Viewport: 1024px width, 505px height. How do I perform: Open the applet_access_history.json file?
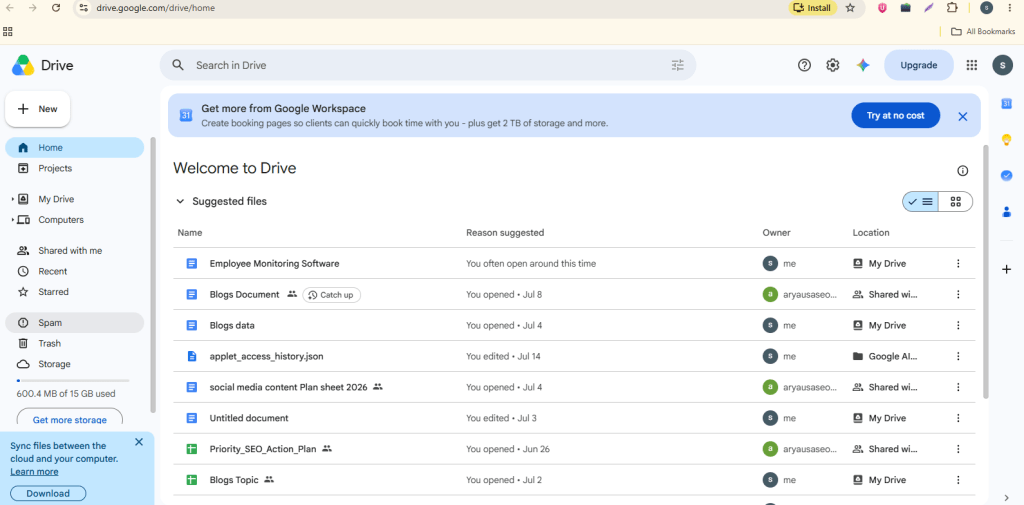pyautogui.click(x=266, y=357)
